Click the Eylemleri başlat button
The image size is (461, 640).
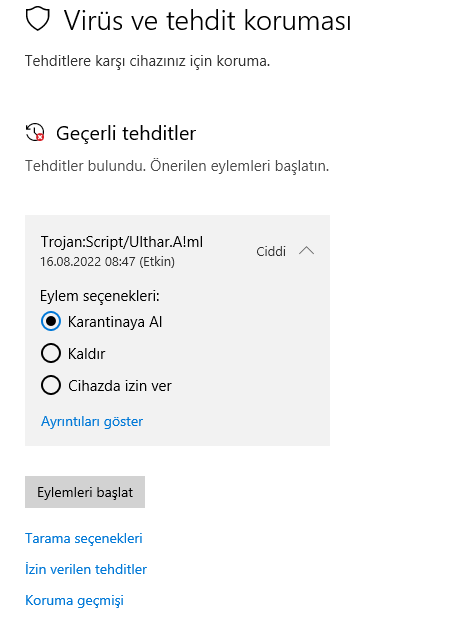click(85, 492)
